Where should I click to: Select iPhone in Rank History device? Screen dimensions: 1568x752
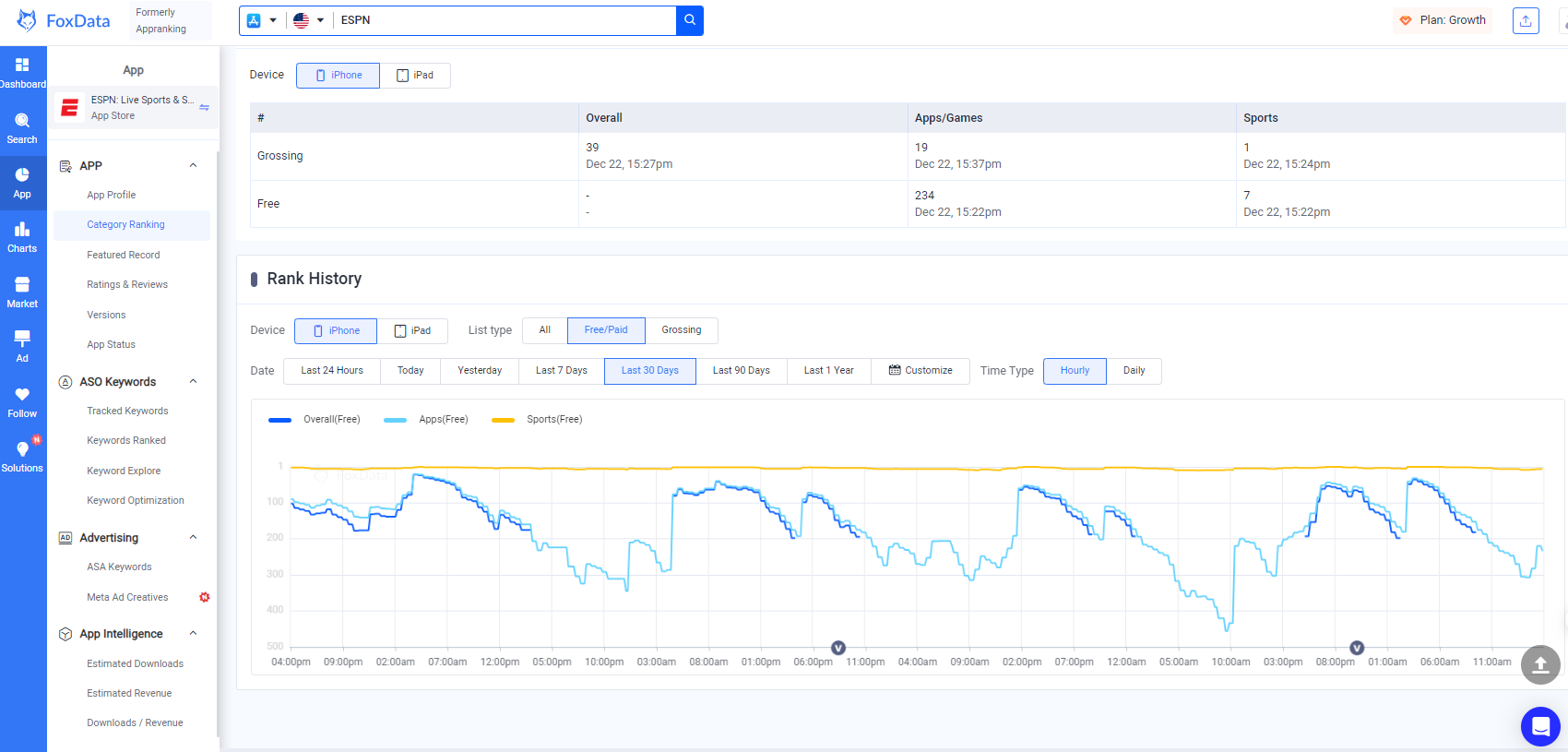[x=336, y=331]
